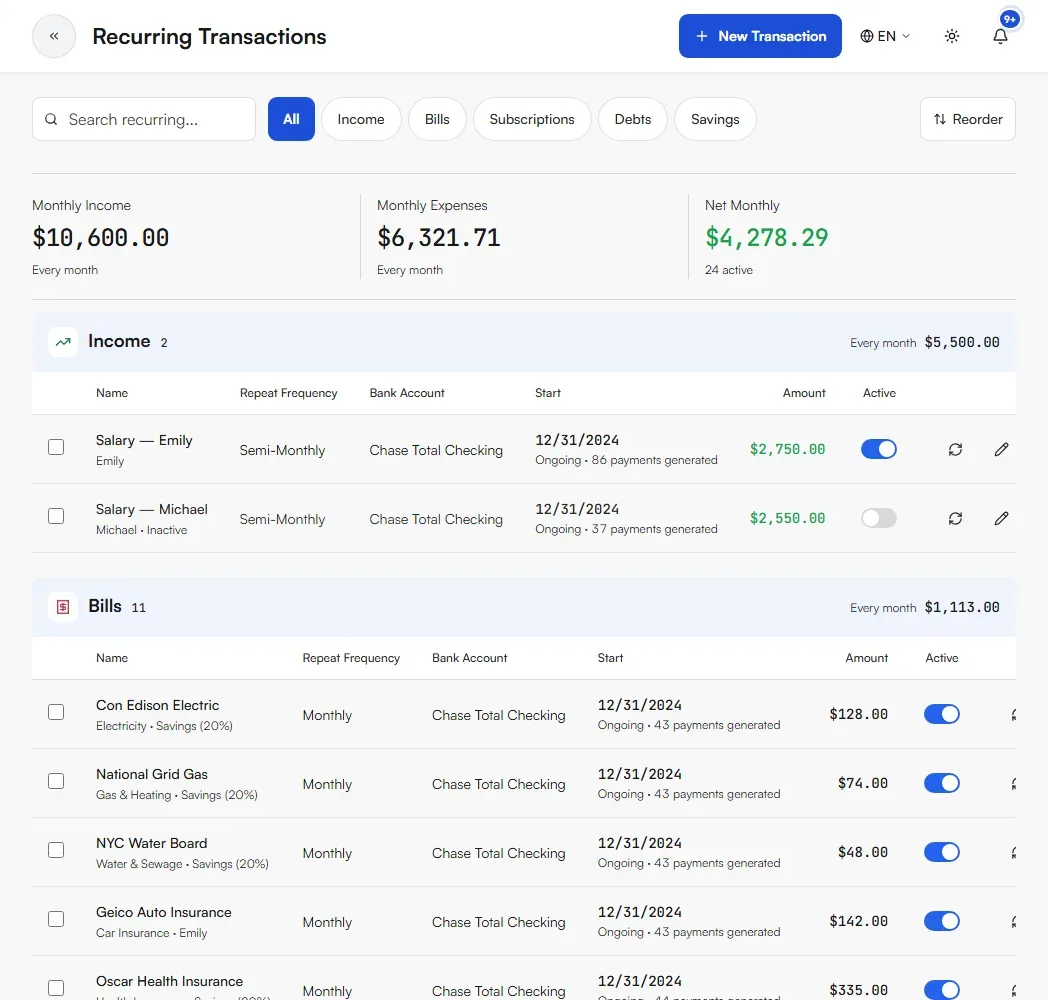
Task: Click Net Monthly $4,278.29 value
Action: [x=767, y=237]
